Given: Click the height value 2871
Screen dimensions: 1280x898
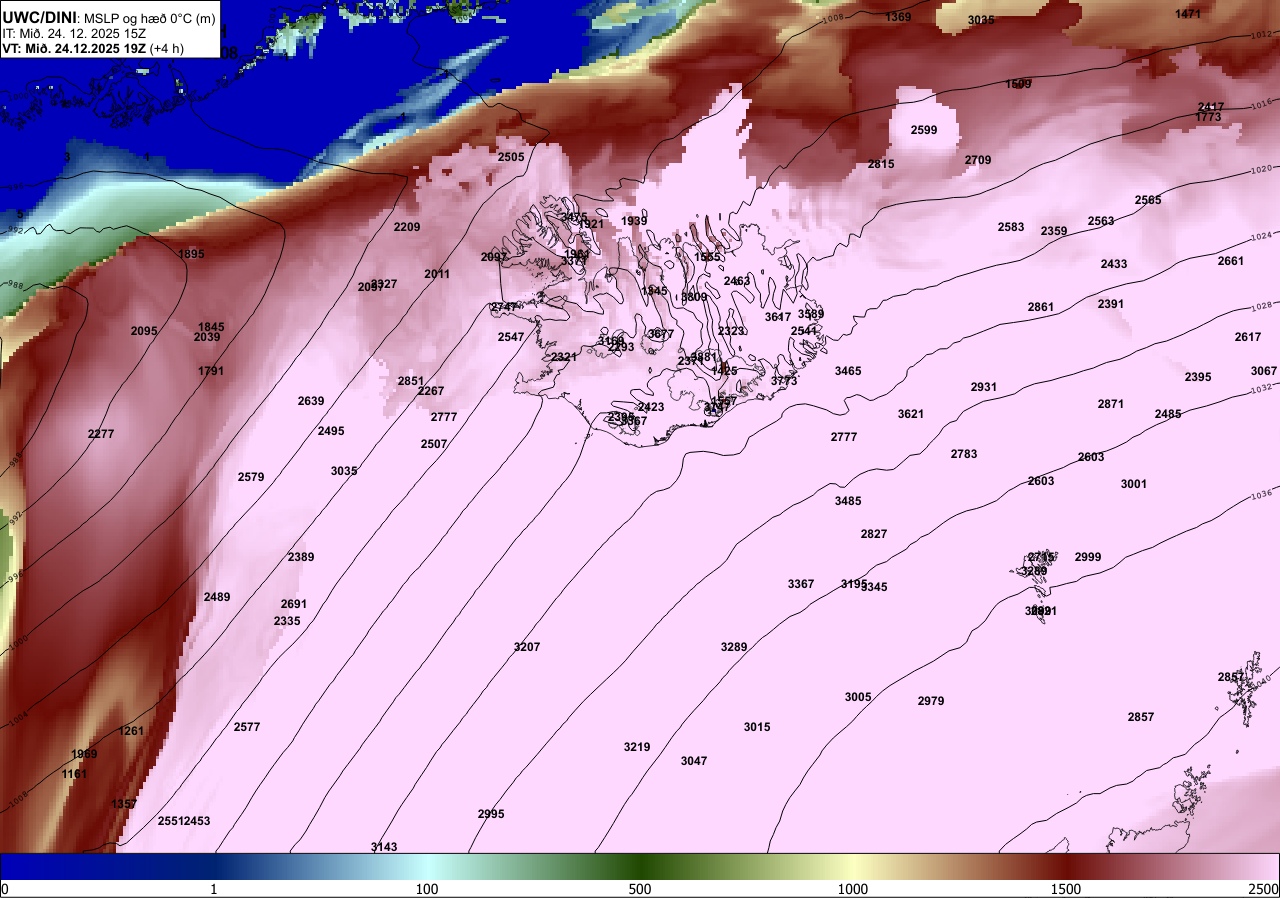Looking at the screenshot, I should pos(1111,404).
